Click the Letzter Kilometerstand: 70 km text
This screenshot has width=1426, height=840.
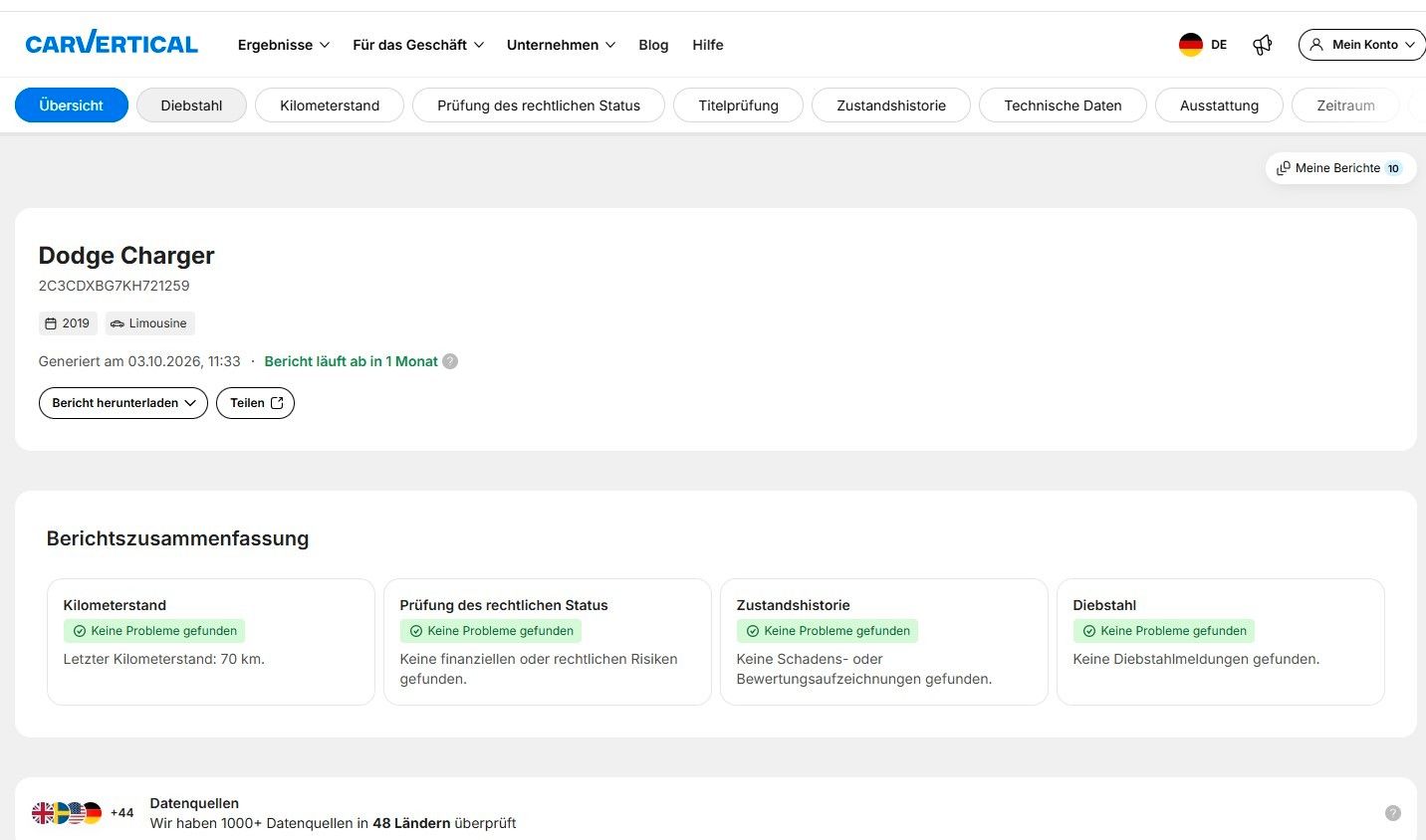164,659
